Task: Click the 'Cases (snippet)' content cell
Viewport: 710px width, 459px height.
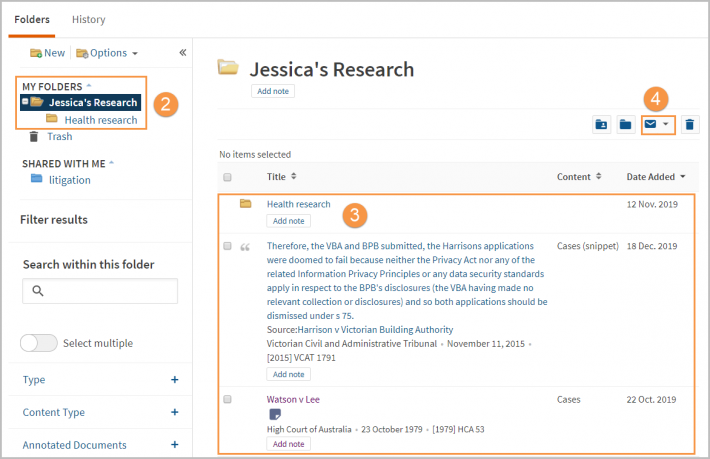Action: point(587,246)
